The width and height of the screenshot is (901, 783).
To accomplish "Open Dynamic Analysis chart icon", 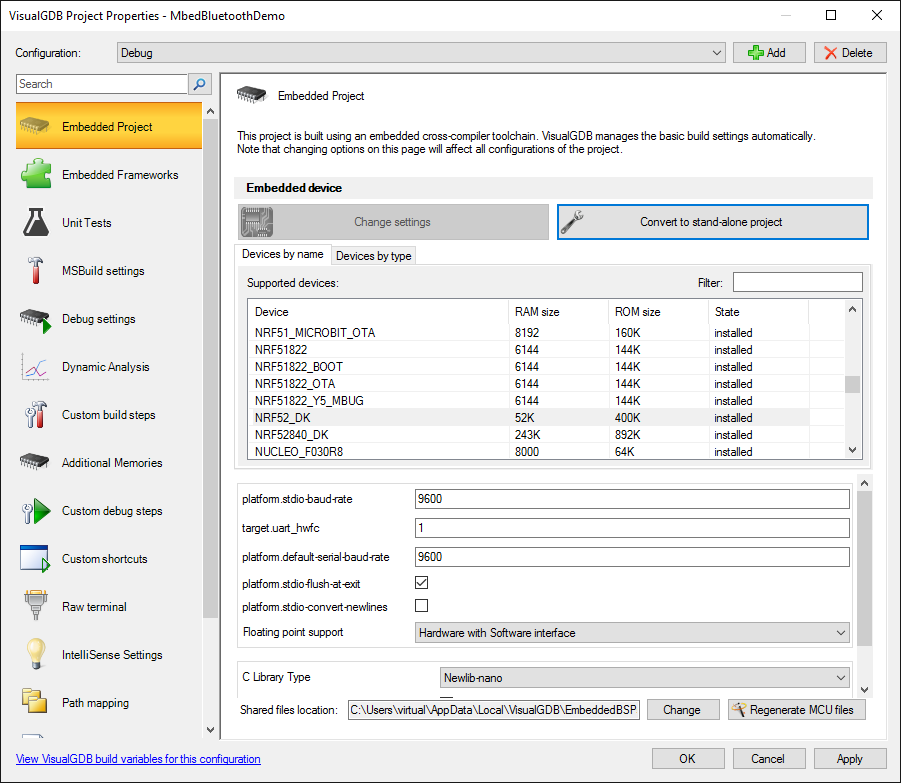I will (36, 367).
